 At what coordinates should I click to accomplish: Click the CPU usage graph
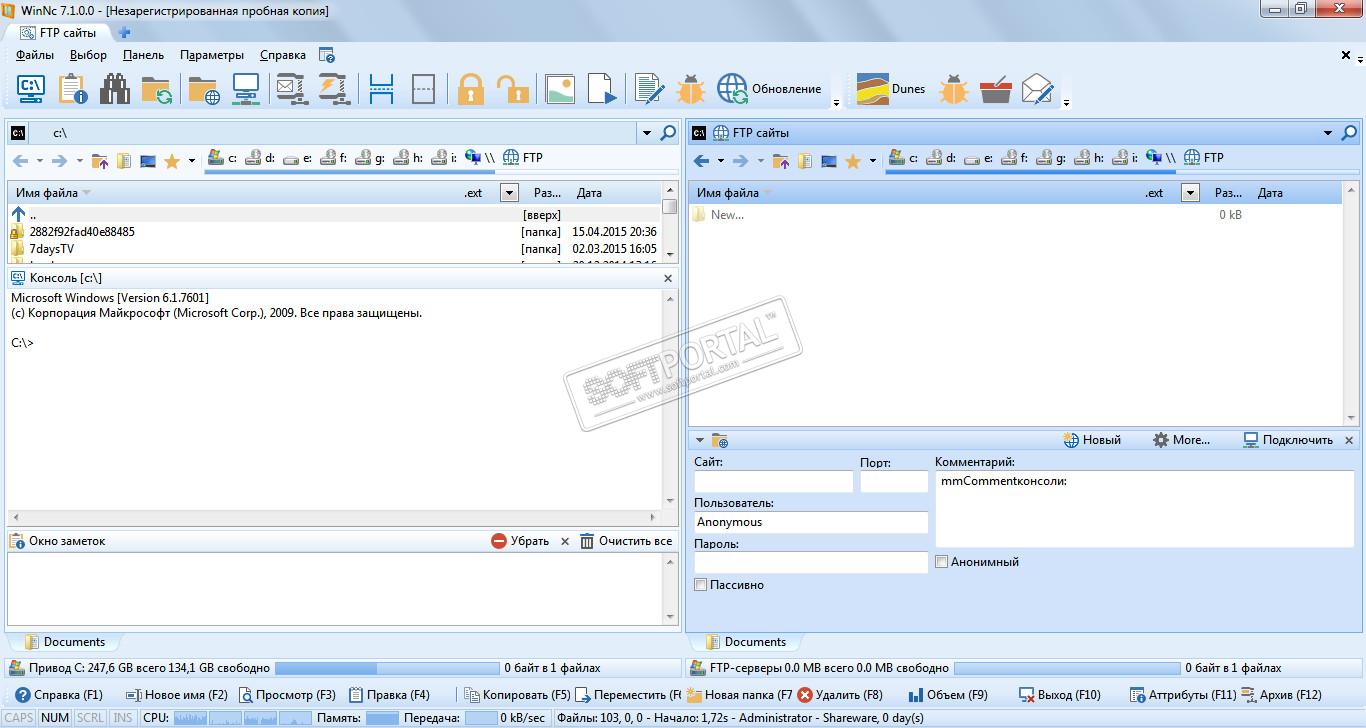click(242, 718)
